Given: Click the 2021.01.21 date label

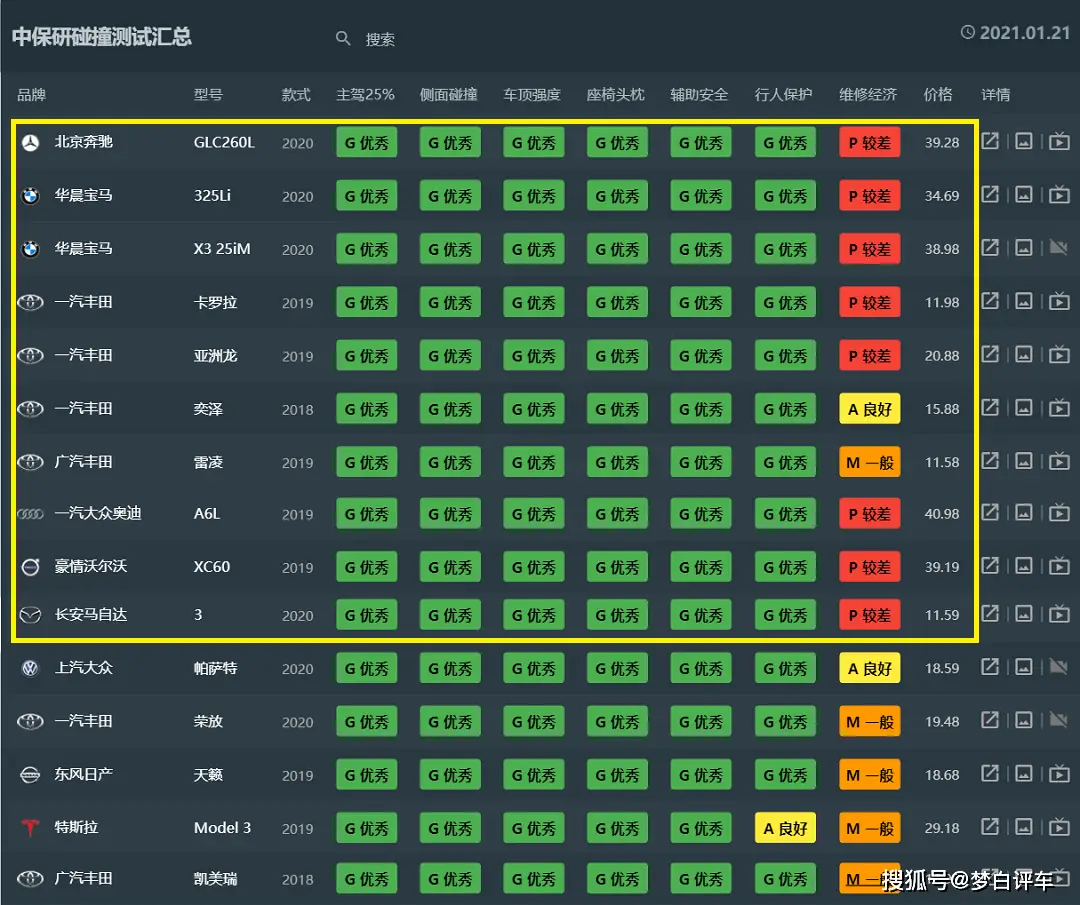Looking at the screenshot, I should [x=1025, y=32].
